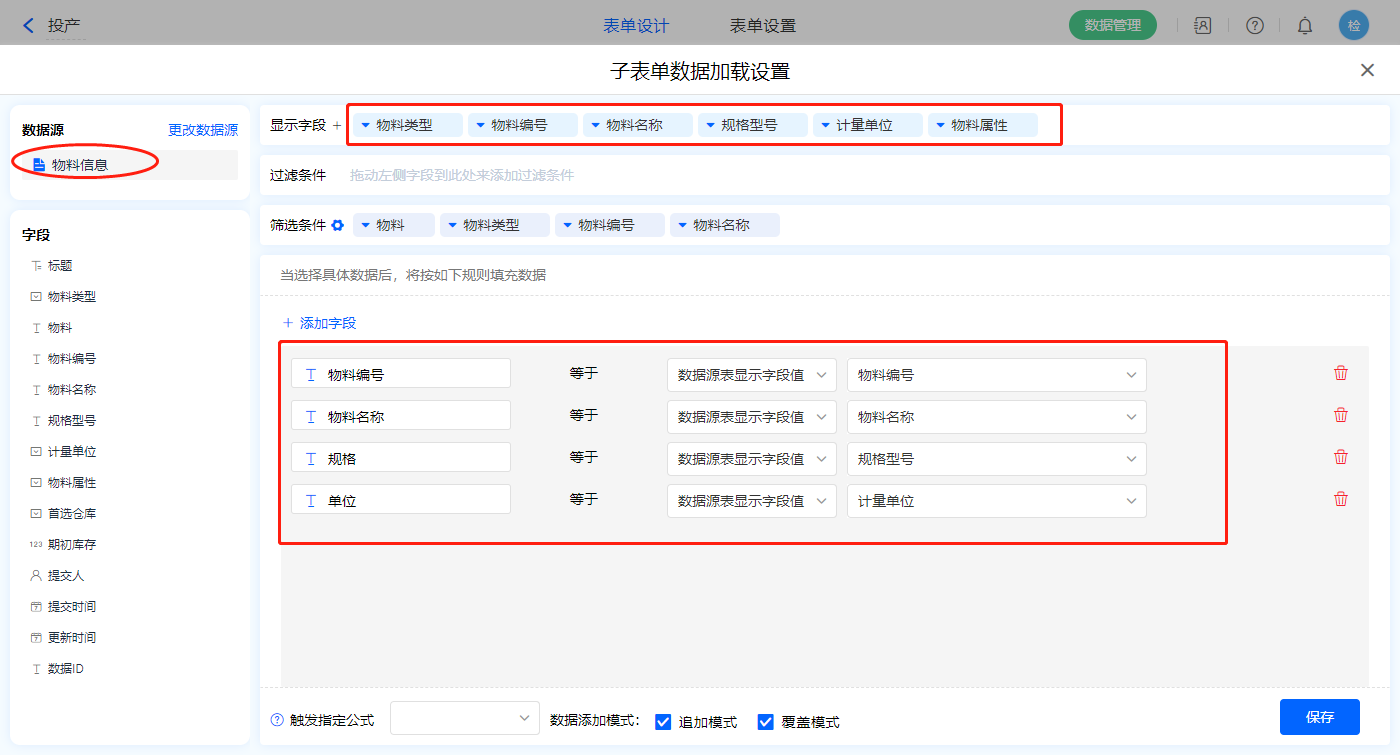Switch to the 表单设计 tab

coord(636,26)
